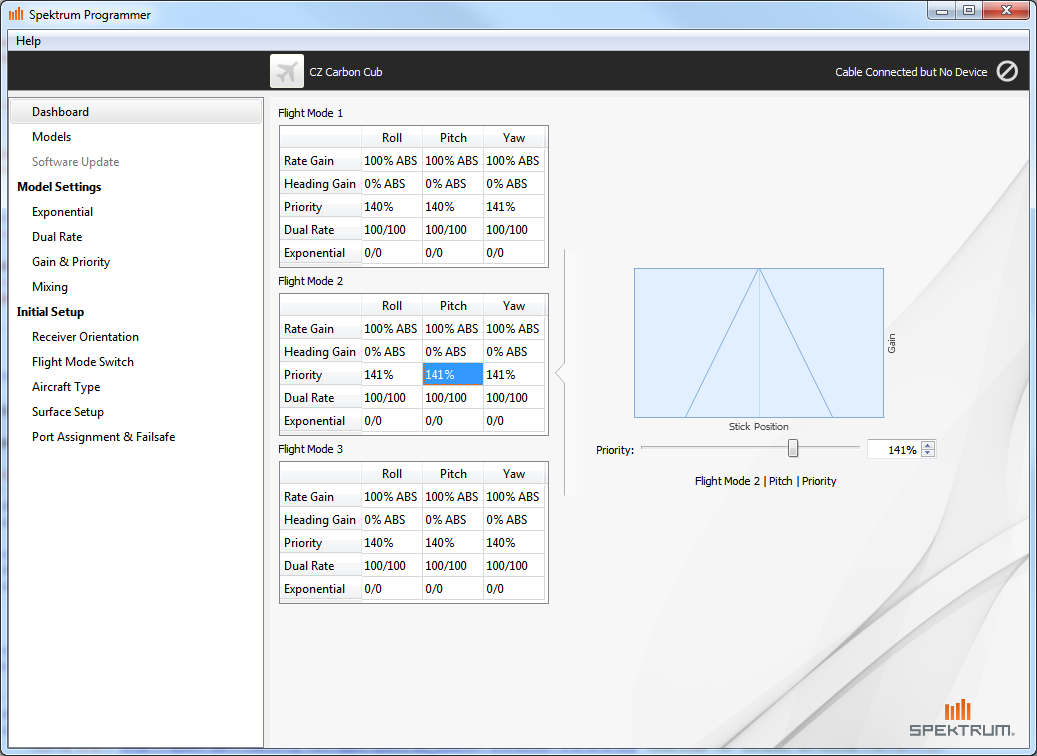Select Flight Mode 3 Yaw Dual Rate cell
Viewport: 1037px width, 756px height.
tap(514, 566)
